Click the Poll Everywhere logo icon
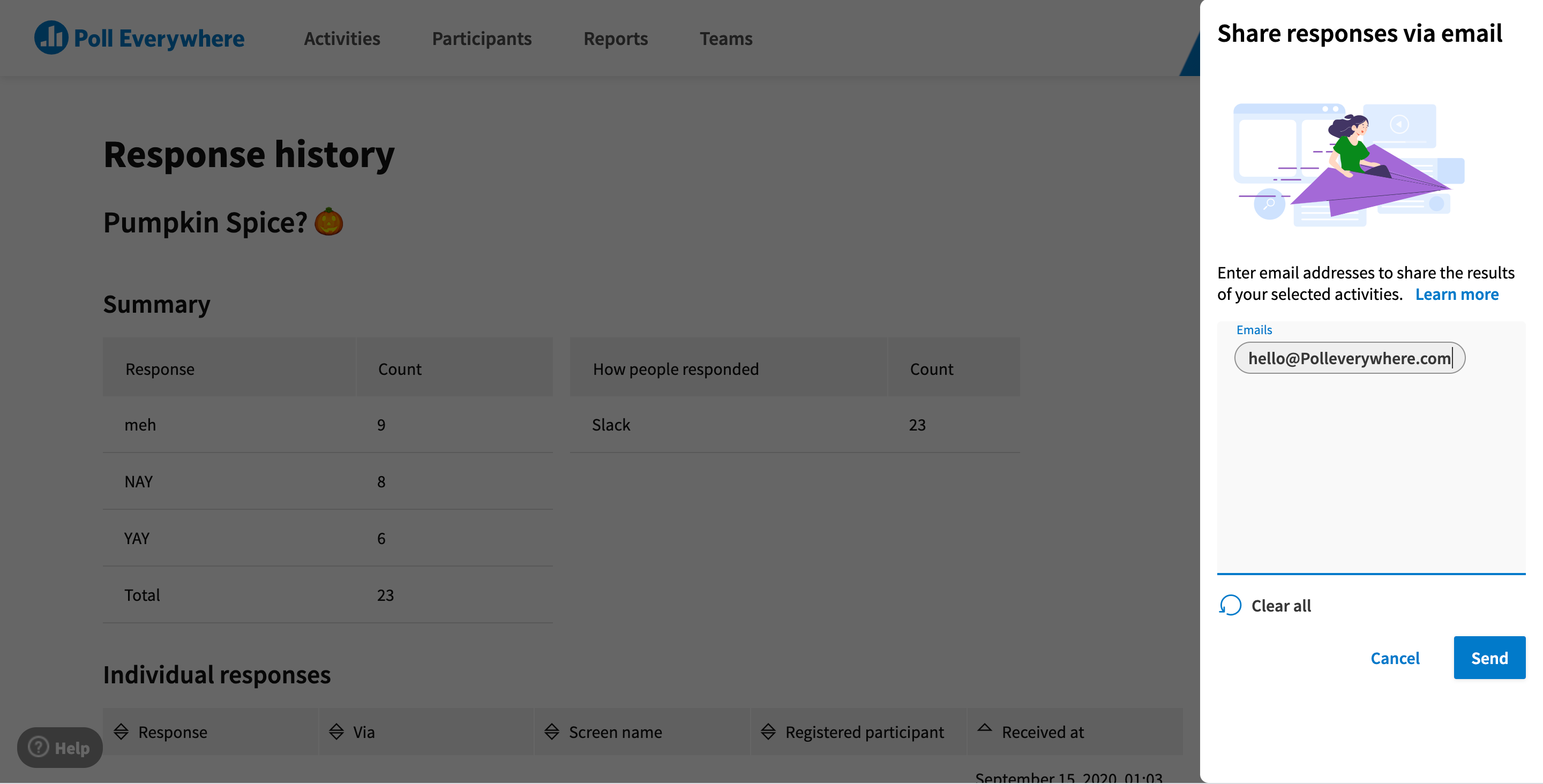 pos(51,37)
